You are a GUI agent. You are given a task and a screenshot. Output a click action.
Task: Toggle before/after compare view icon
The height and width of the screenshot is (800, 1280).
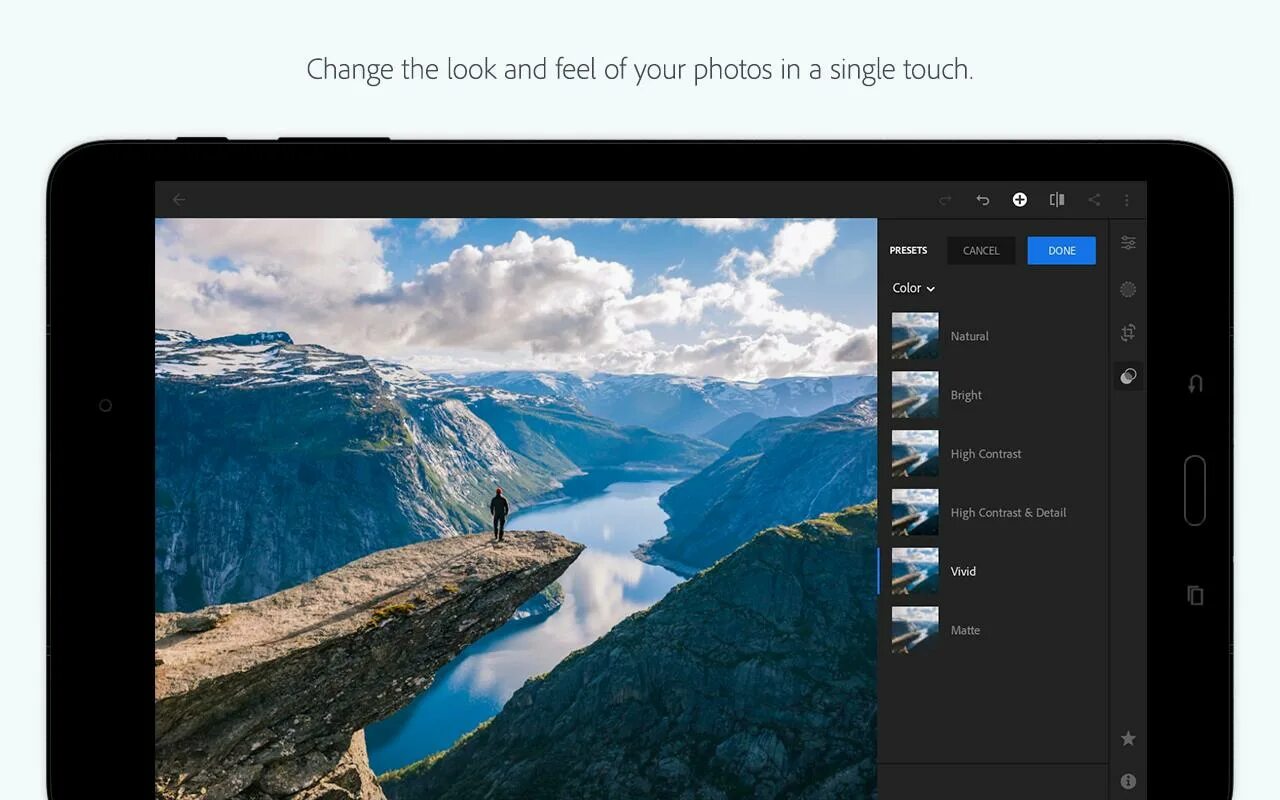click(1057, 200)
